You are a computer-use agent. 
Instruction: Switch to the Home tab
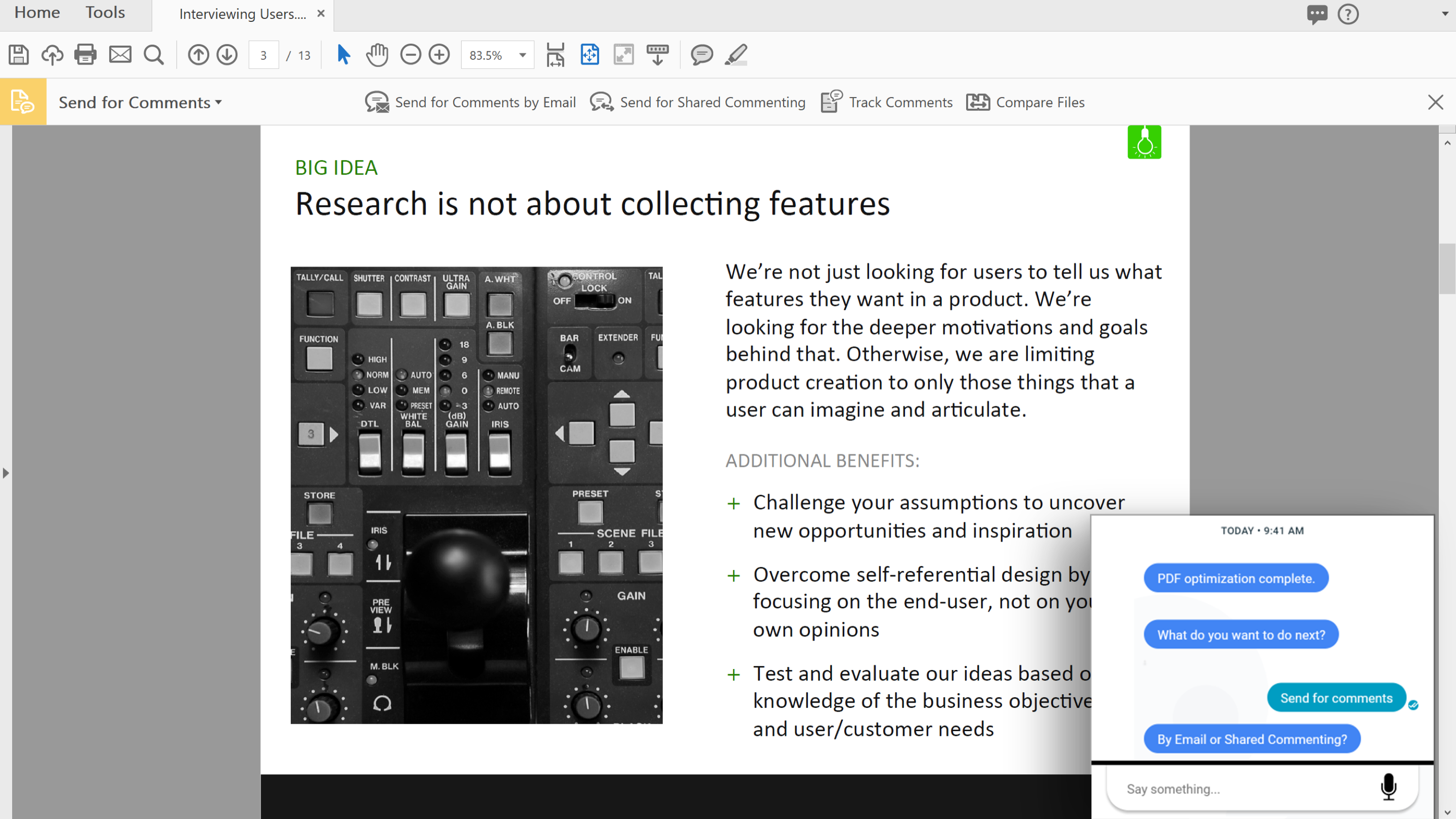(x=37, y=13)
